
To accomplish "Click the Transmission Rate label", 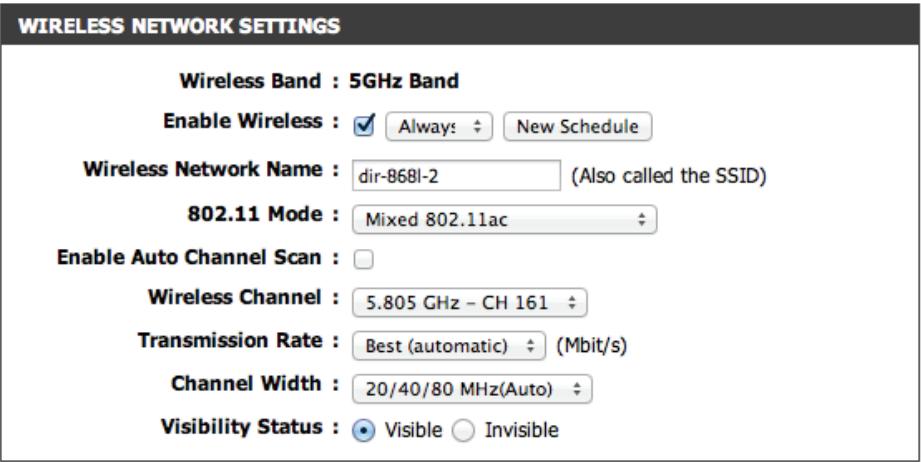I will tap(230, 340).
